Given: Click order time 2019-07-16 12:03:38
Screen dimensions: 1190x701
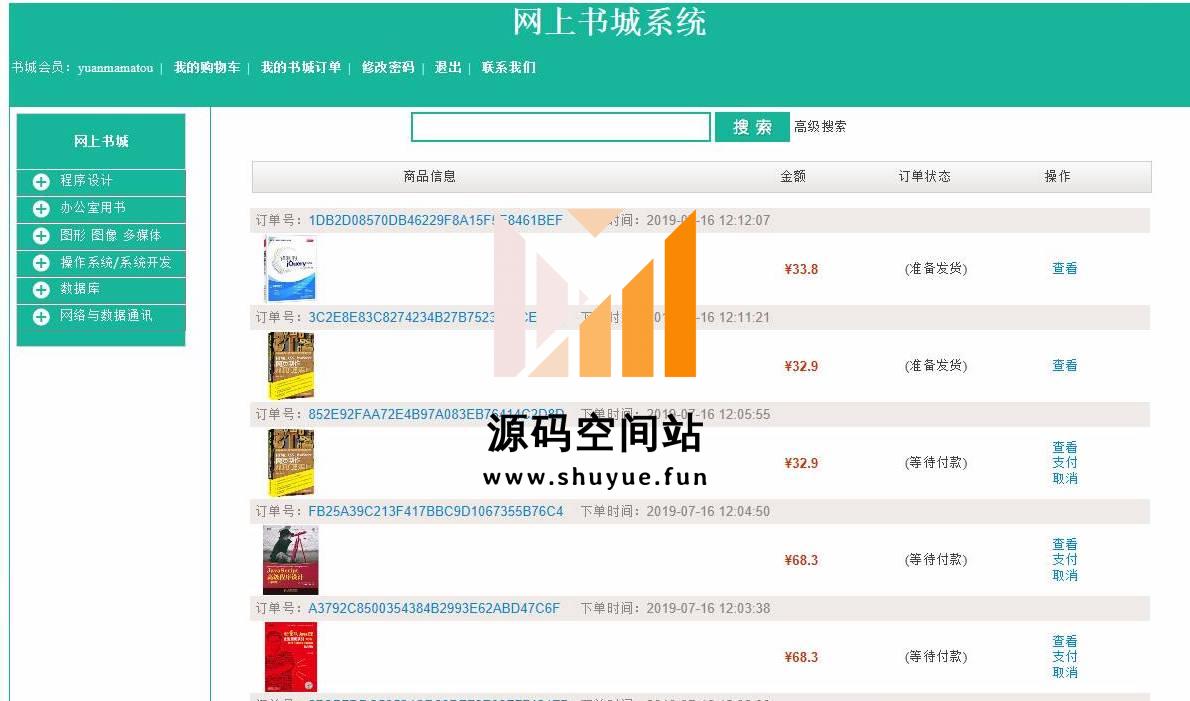Looking at the screenshot, I should tap(708, 609).
